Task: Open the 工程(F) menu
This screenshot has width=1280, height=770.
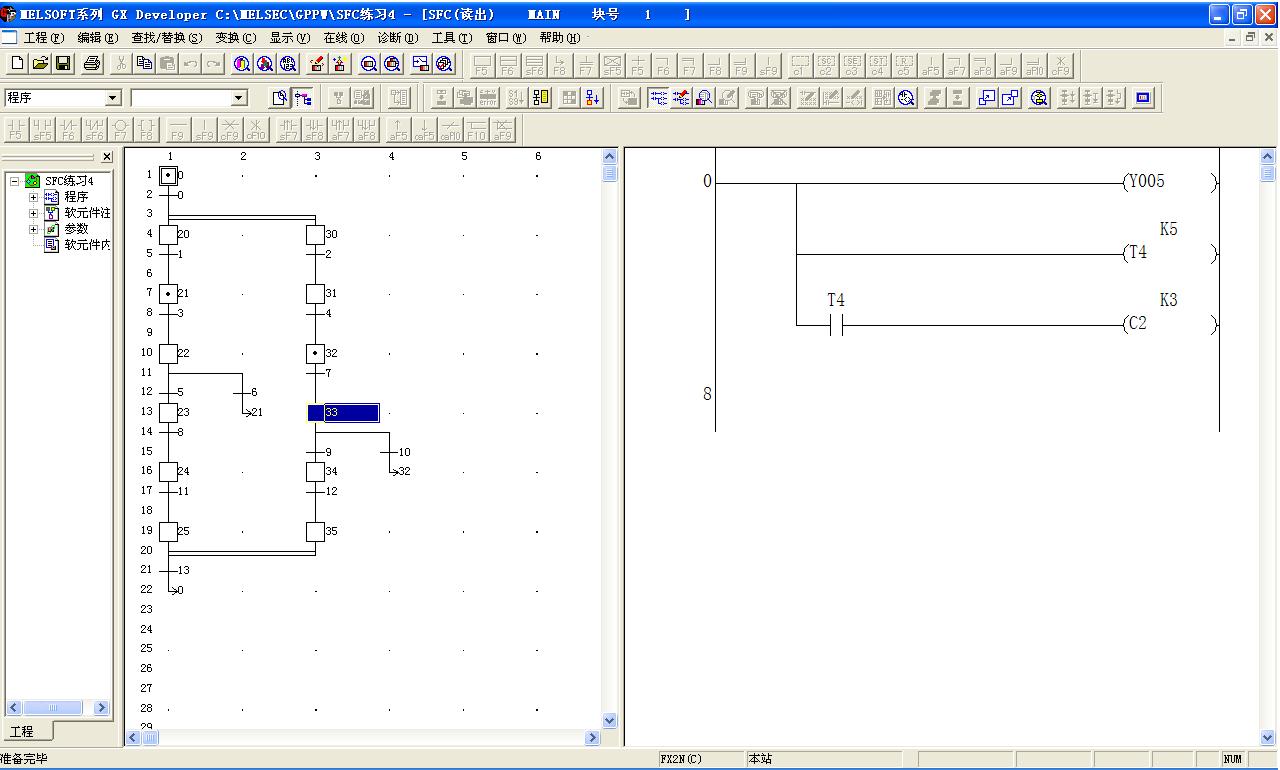Action: pos(43,38)
